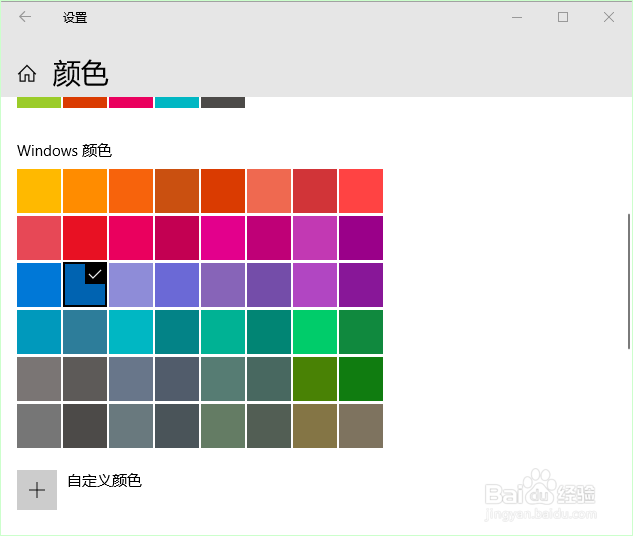Image resolution: width=633 pixels, height=536 pixels.
Task: Choose the cool blue swatch starting fourth row
Action: pos(39,332)
